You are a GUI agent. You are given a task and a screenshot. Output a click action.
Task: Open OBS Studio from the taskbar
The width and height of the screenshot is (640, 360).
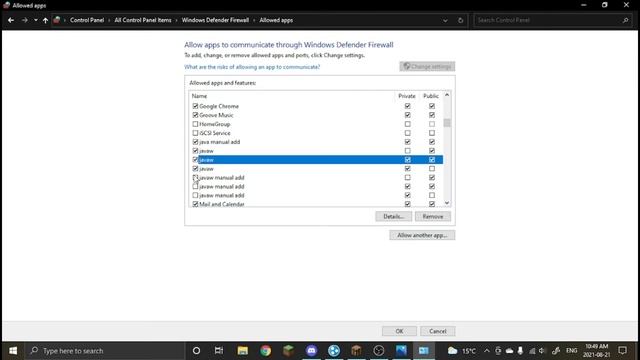(379, 351)
